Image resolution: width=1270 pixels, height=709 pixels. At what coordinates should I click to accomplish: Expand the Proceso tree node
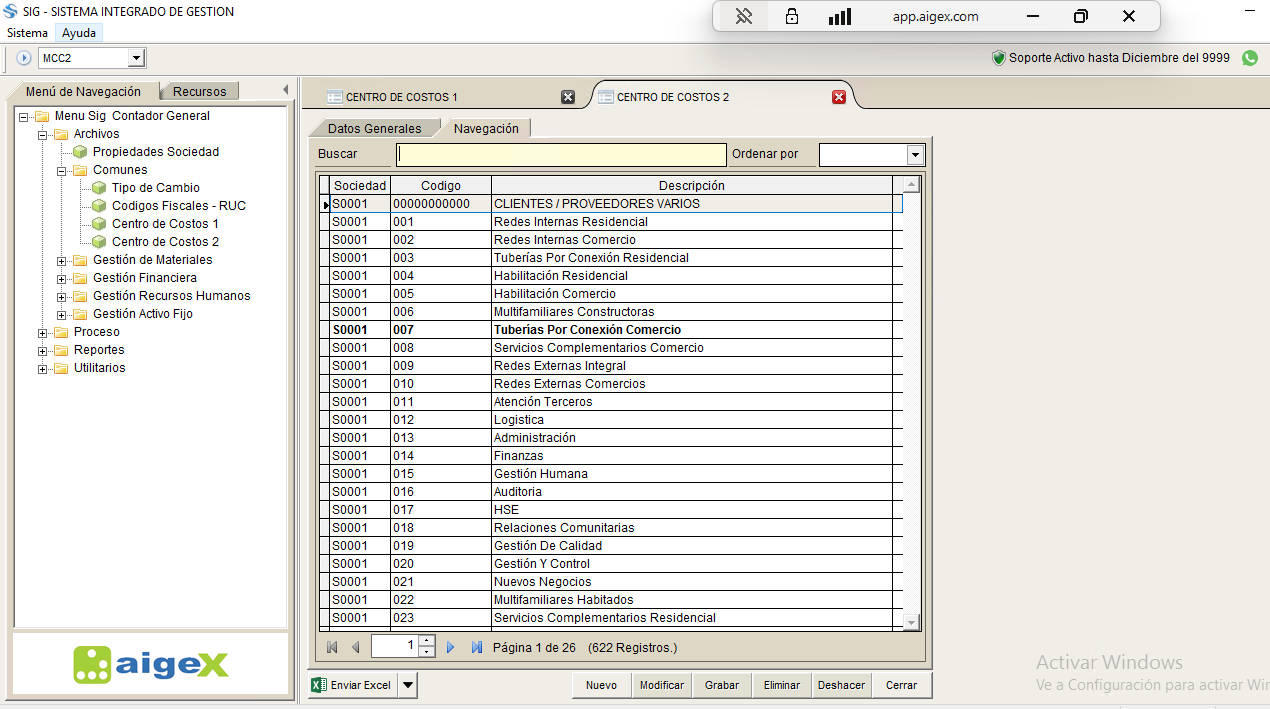pyautogui.click(x=43, y=333)
